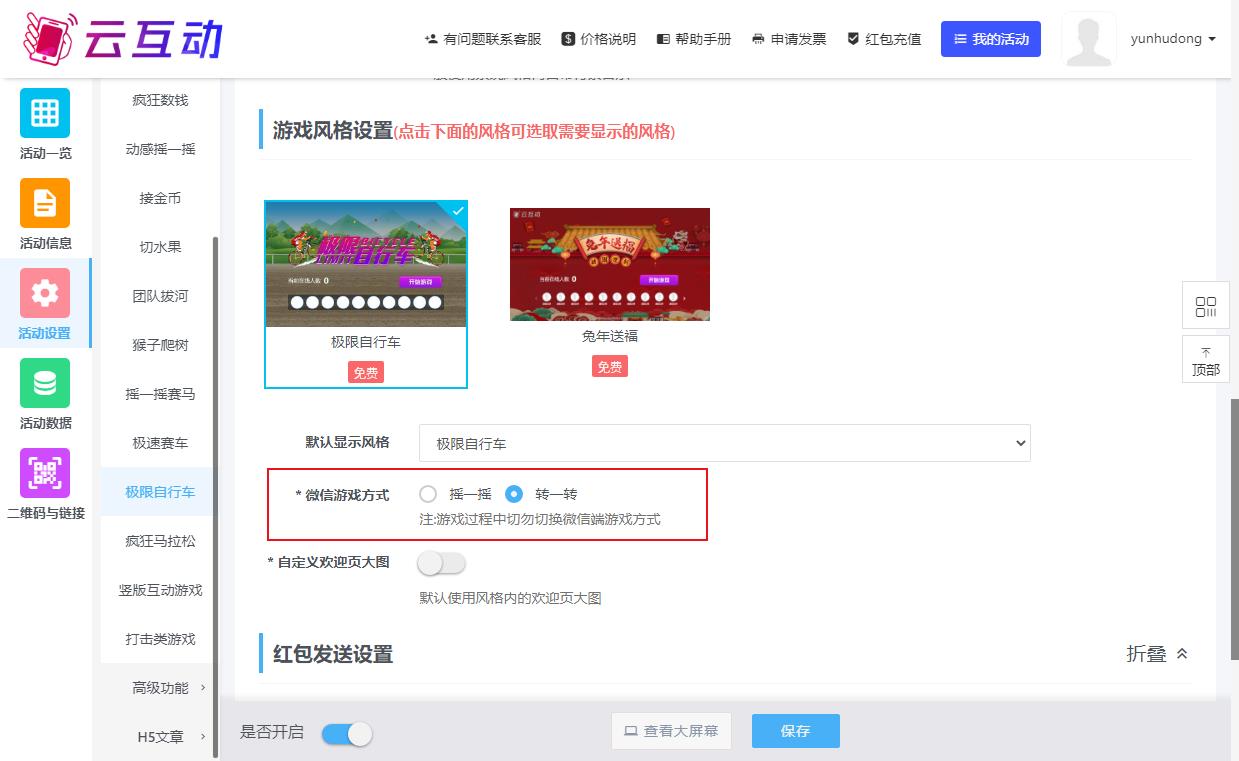This screenshot has height=761, width=1239.
Task: Toggle 自定义欢迎页大图 switch
Action: pyautogui.click(x=442, y=563)
